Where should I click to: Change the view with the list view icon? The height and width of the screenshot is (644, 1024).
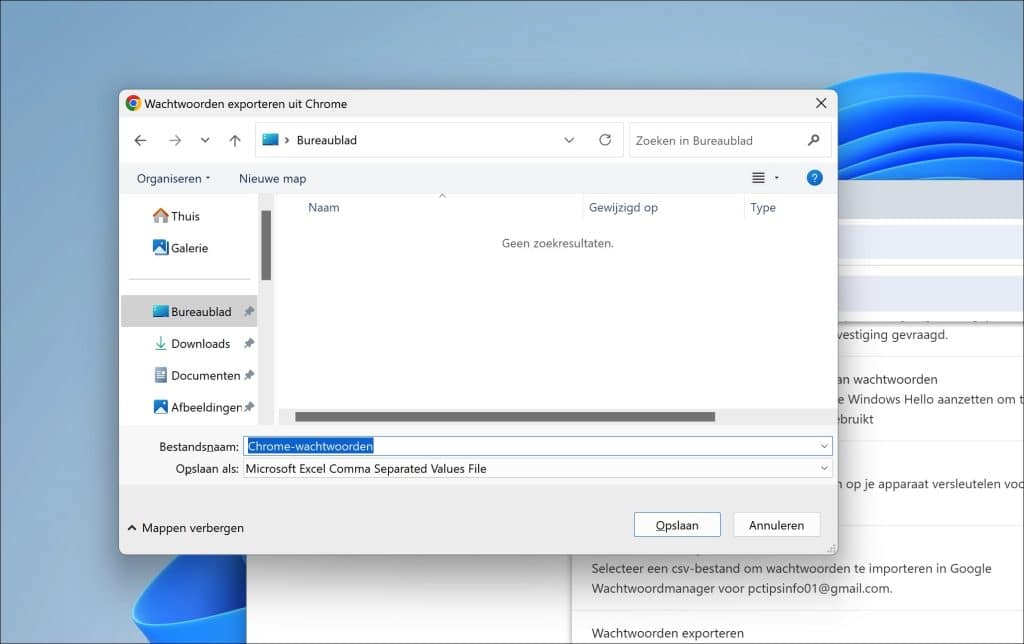pos(758,178)
